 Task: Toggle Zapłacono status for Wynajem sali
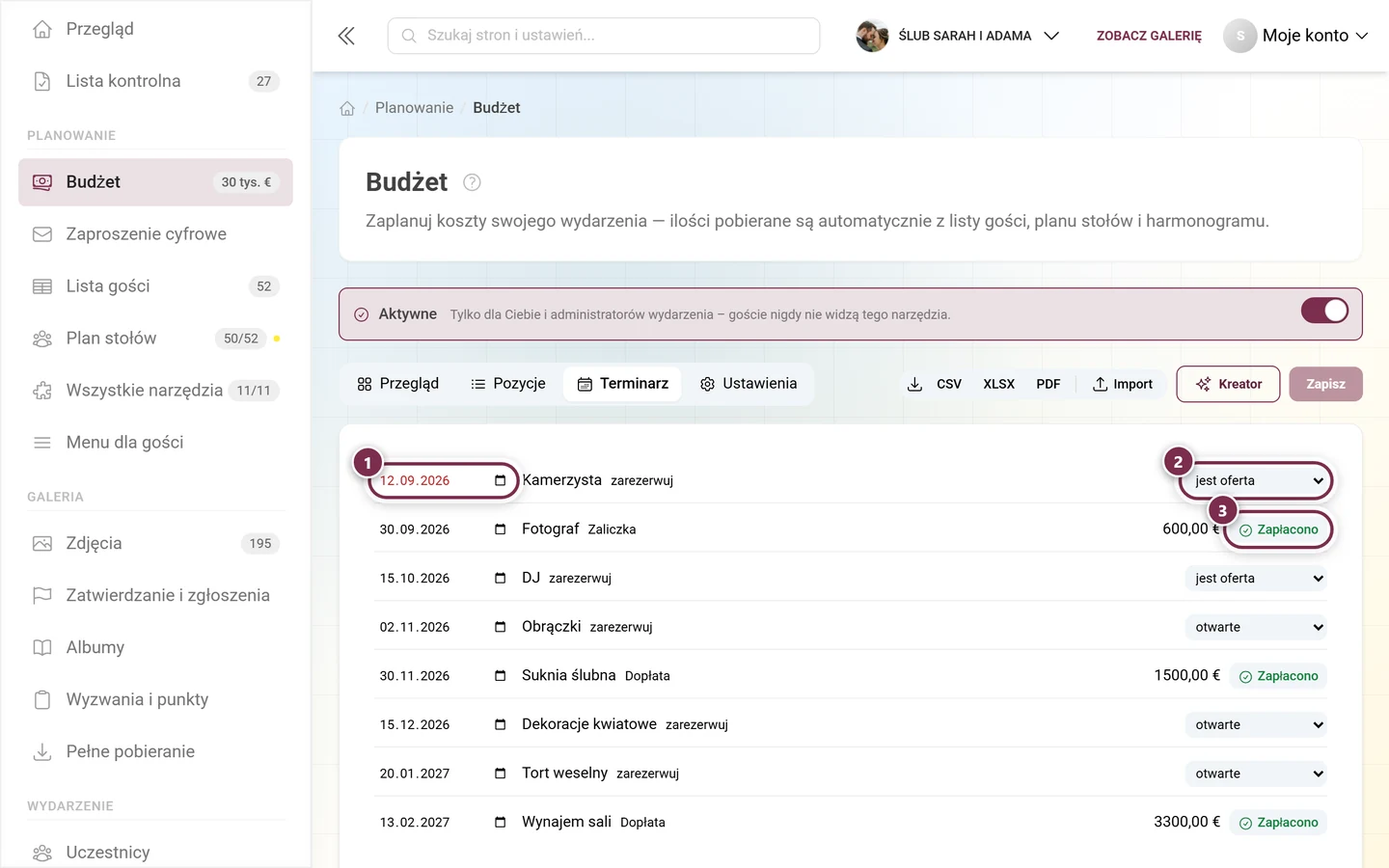(x=1278, y=823)
